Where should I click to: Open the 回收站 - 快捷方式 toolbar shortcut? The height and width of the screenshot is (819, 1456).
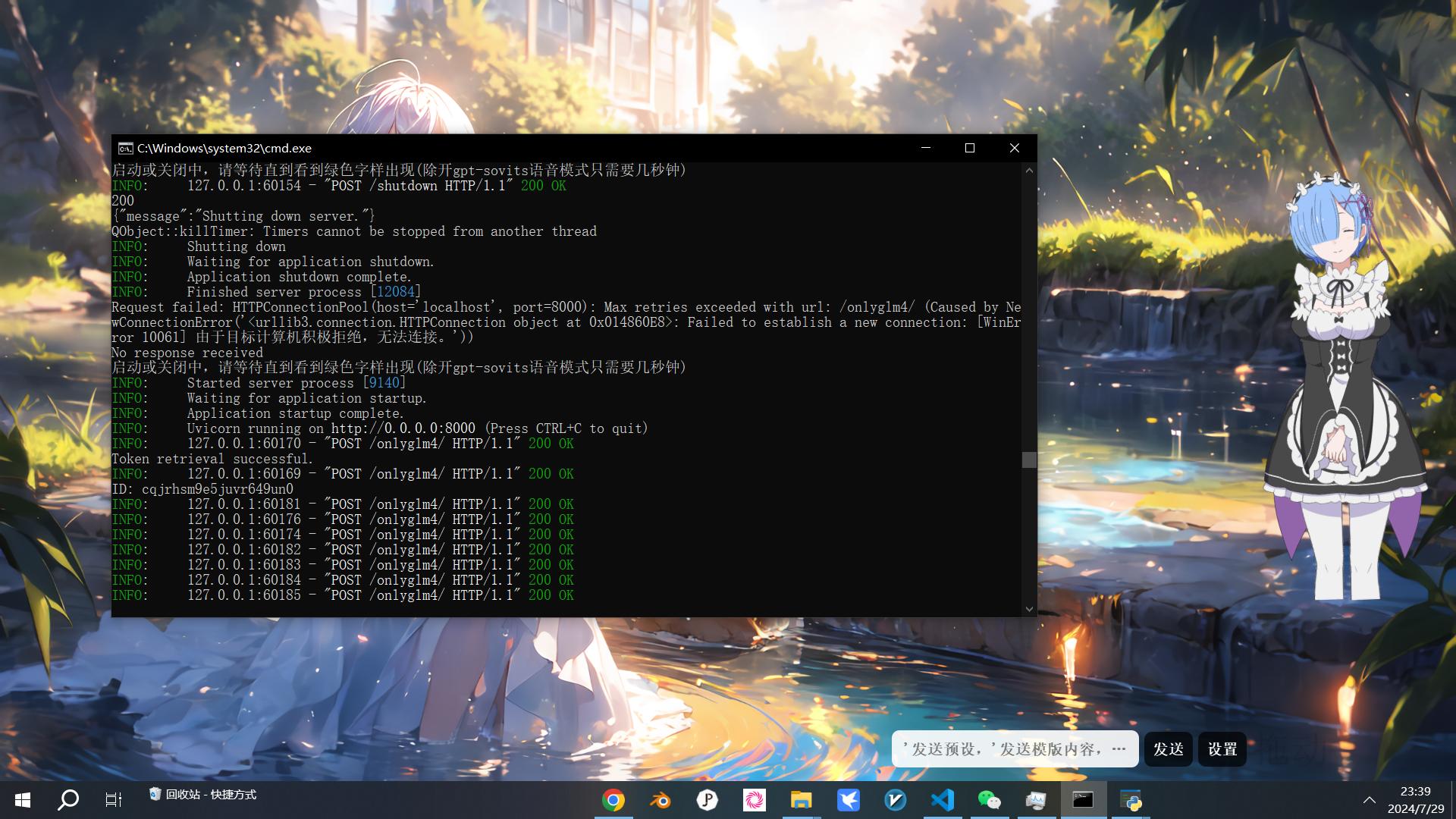point(202,794)
